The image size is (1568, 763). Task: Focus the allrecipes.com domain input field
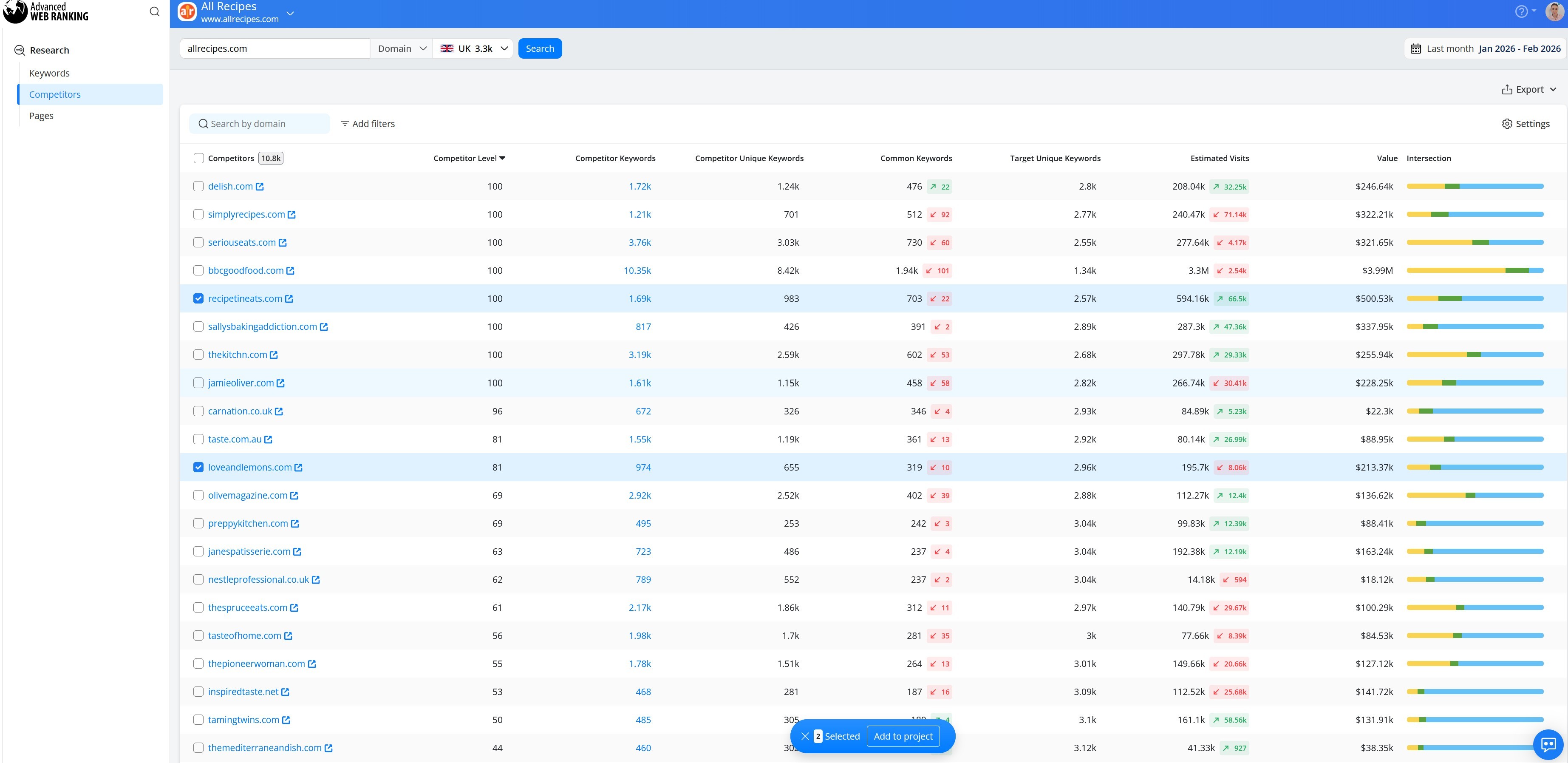pyautogui.click(x=275, y=49)
